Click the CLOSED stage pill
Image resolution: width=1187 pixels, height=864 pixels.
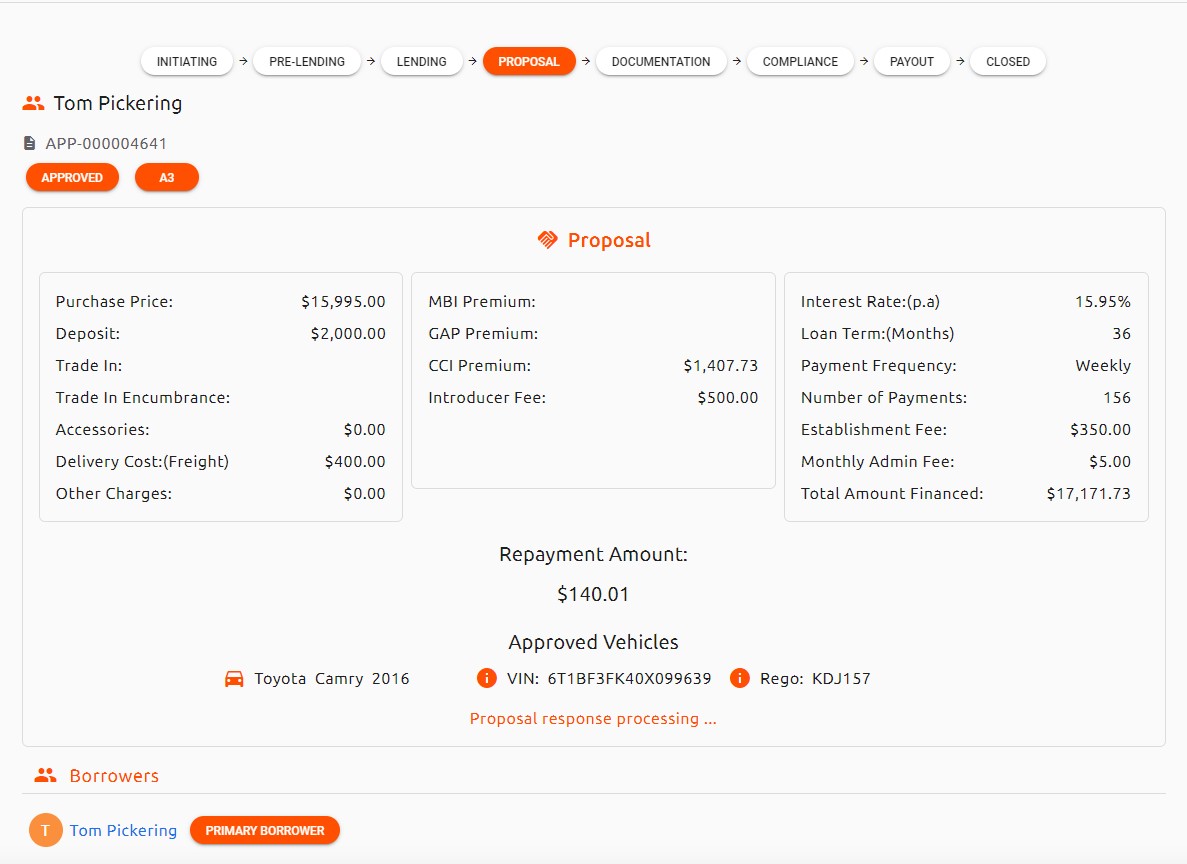pyautogui.click(x=1007, y=61)
